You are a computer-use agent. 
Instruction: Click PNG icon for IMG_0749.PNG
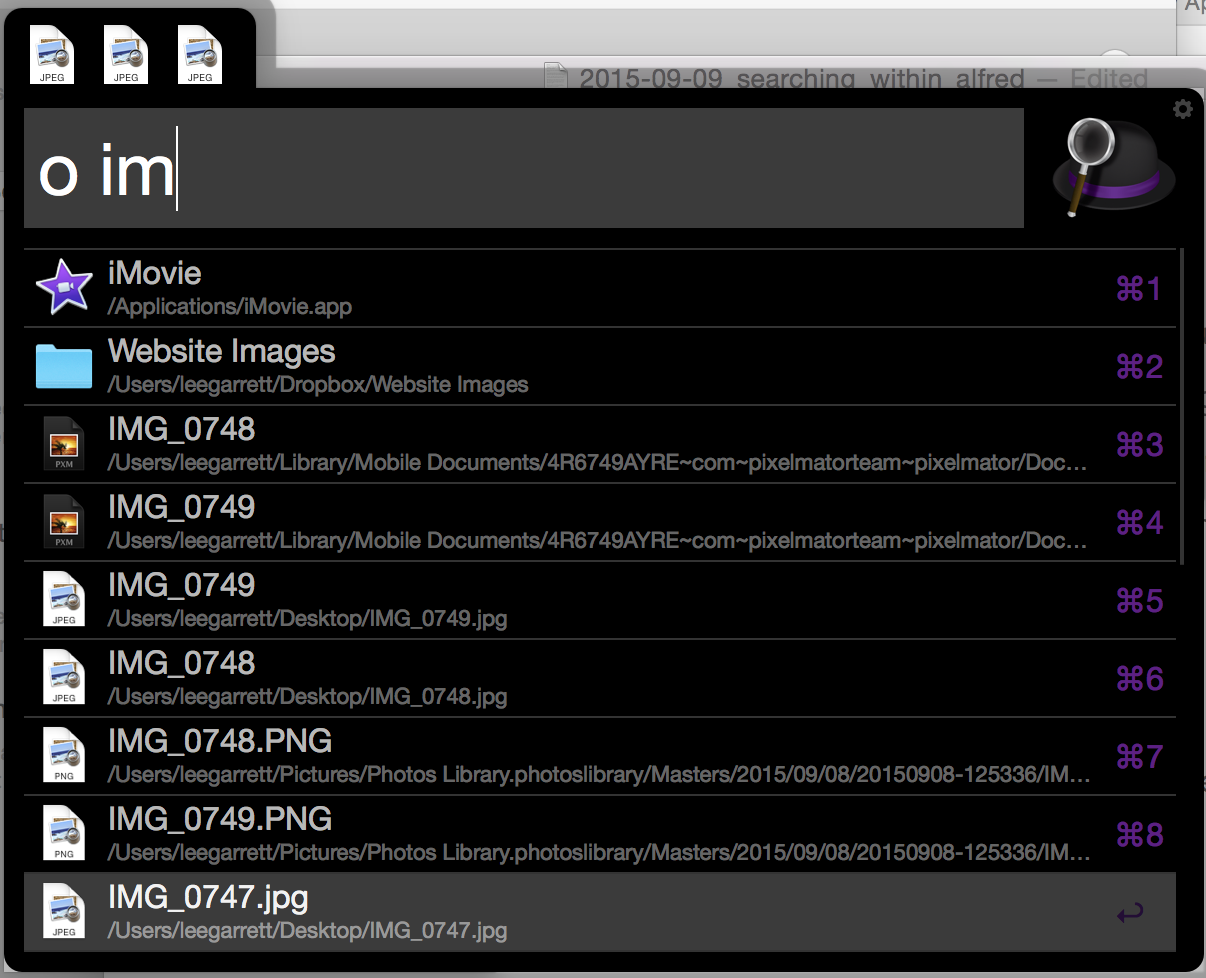coord(64,834)
